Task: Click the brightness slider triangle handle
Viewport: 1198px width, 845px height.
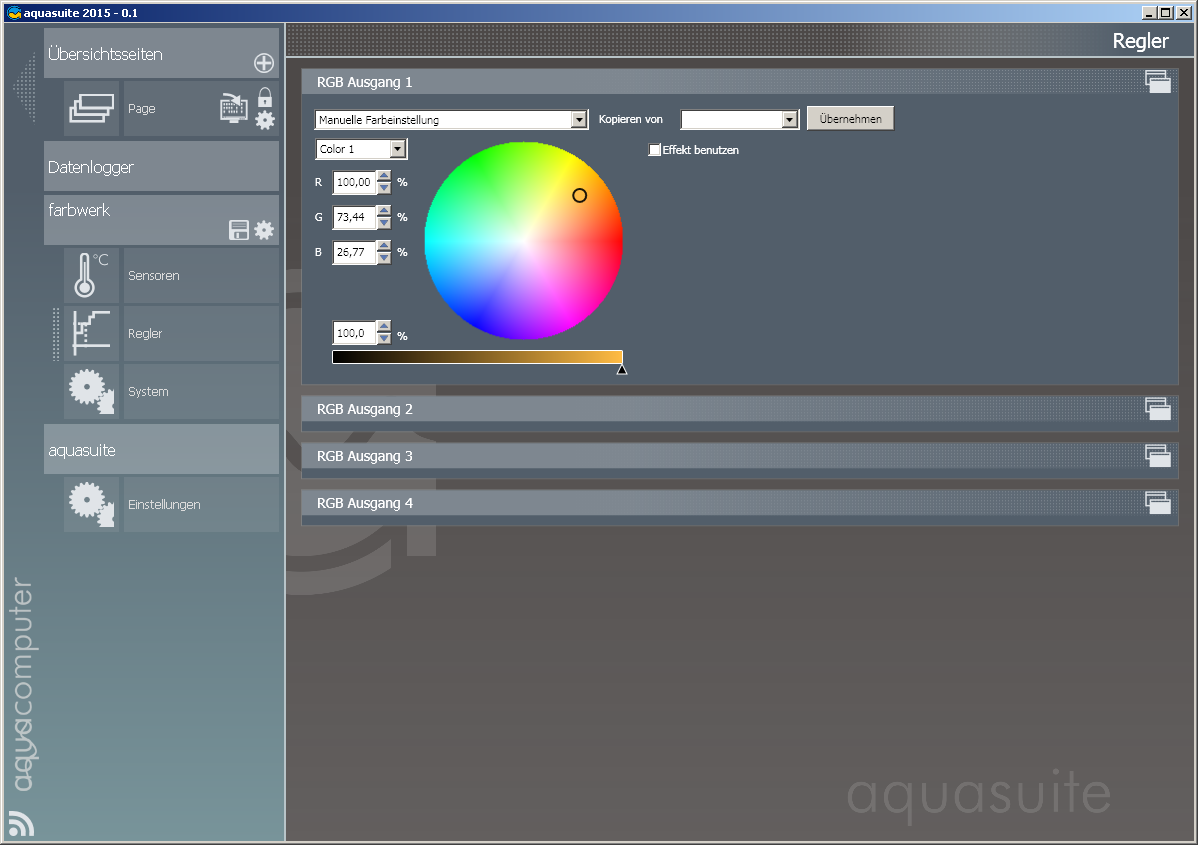Action: click(622, 370)
